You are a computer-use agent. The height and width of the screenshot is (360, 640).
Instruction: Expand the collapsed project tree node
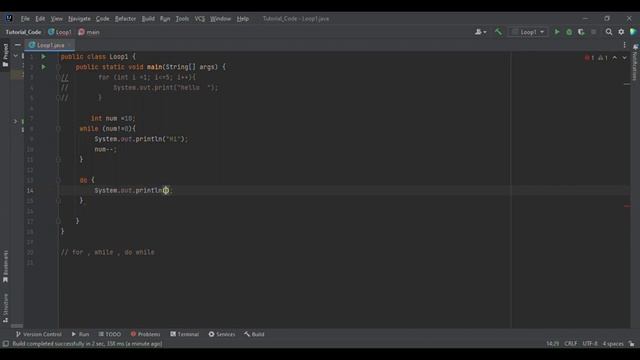16,121
